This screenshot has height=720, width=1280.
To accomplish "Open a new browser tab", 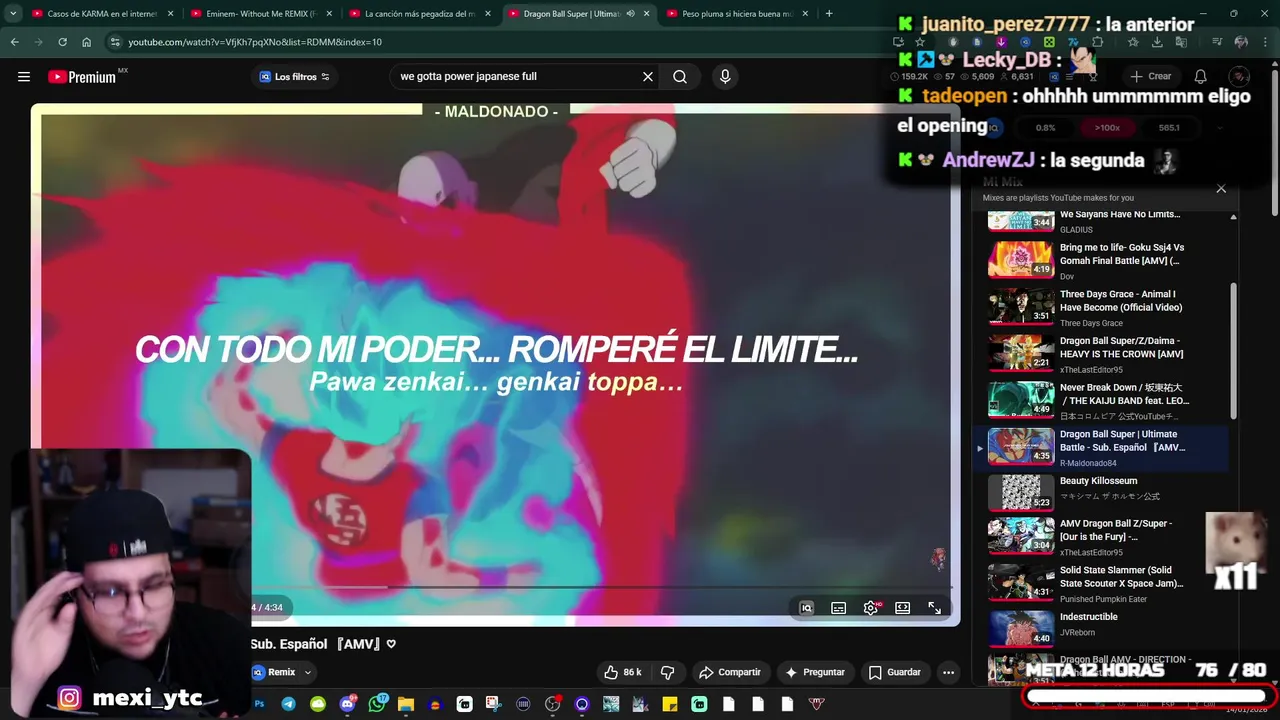I will pyautogui.click(x=829, y=14).
